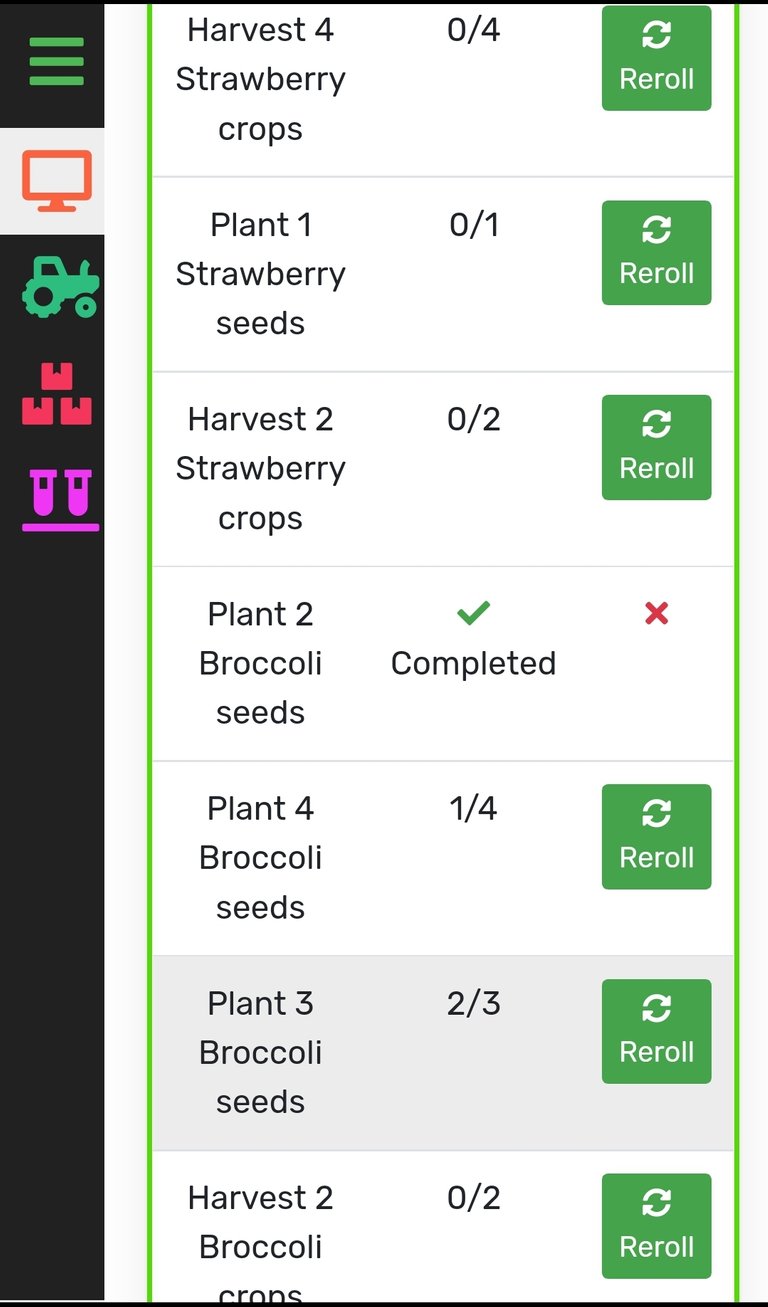
Task: Click the red X beside completed quest
Action: [656, 613]
